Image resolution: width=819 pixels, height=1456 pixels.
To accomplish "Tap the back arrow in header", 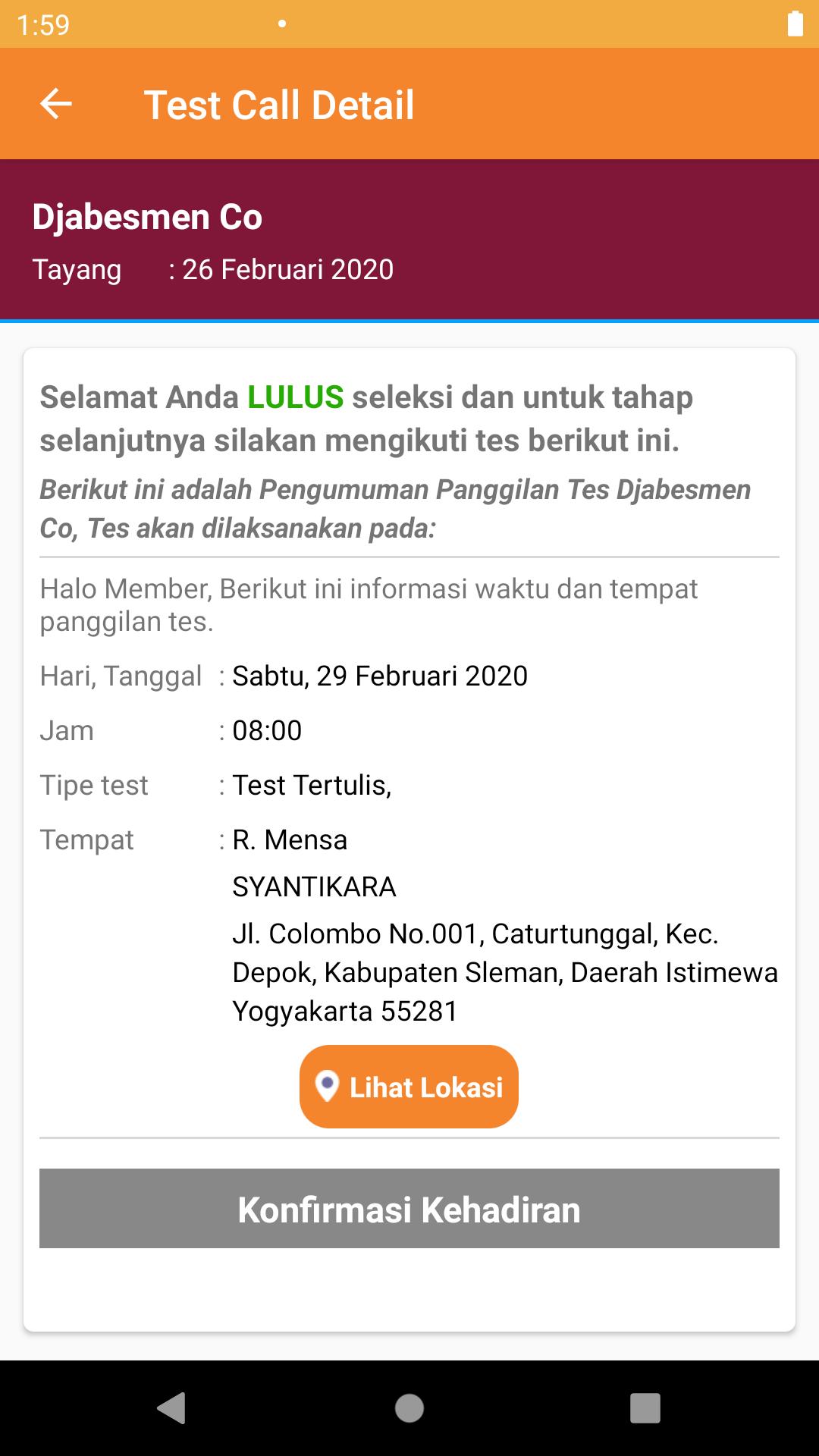I will coord(56,104).
